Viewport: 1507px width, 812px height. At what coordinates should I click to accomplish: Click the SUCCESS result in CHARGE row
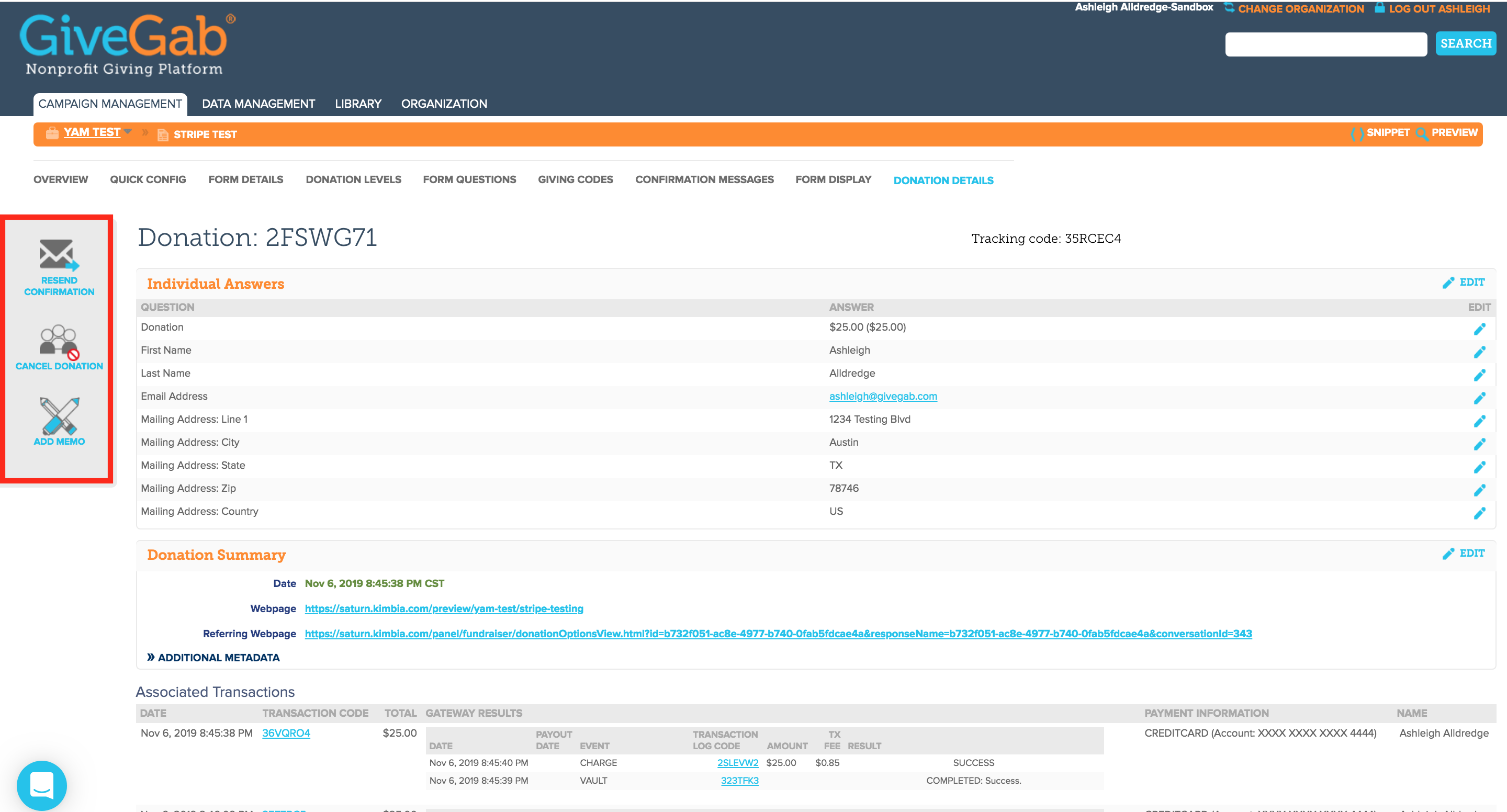click(973, 763)
